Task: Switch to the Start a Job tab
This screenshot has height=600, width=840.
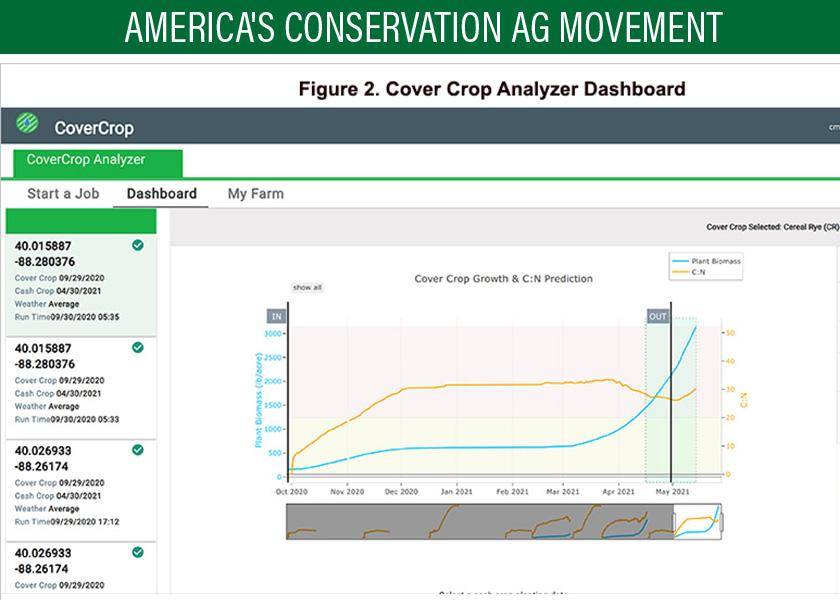Action: tap(63, 193)
